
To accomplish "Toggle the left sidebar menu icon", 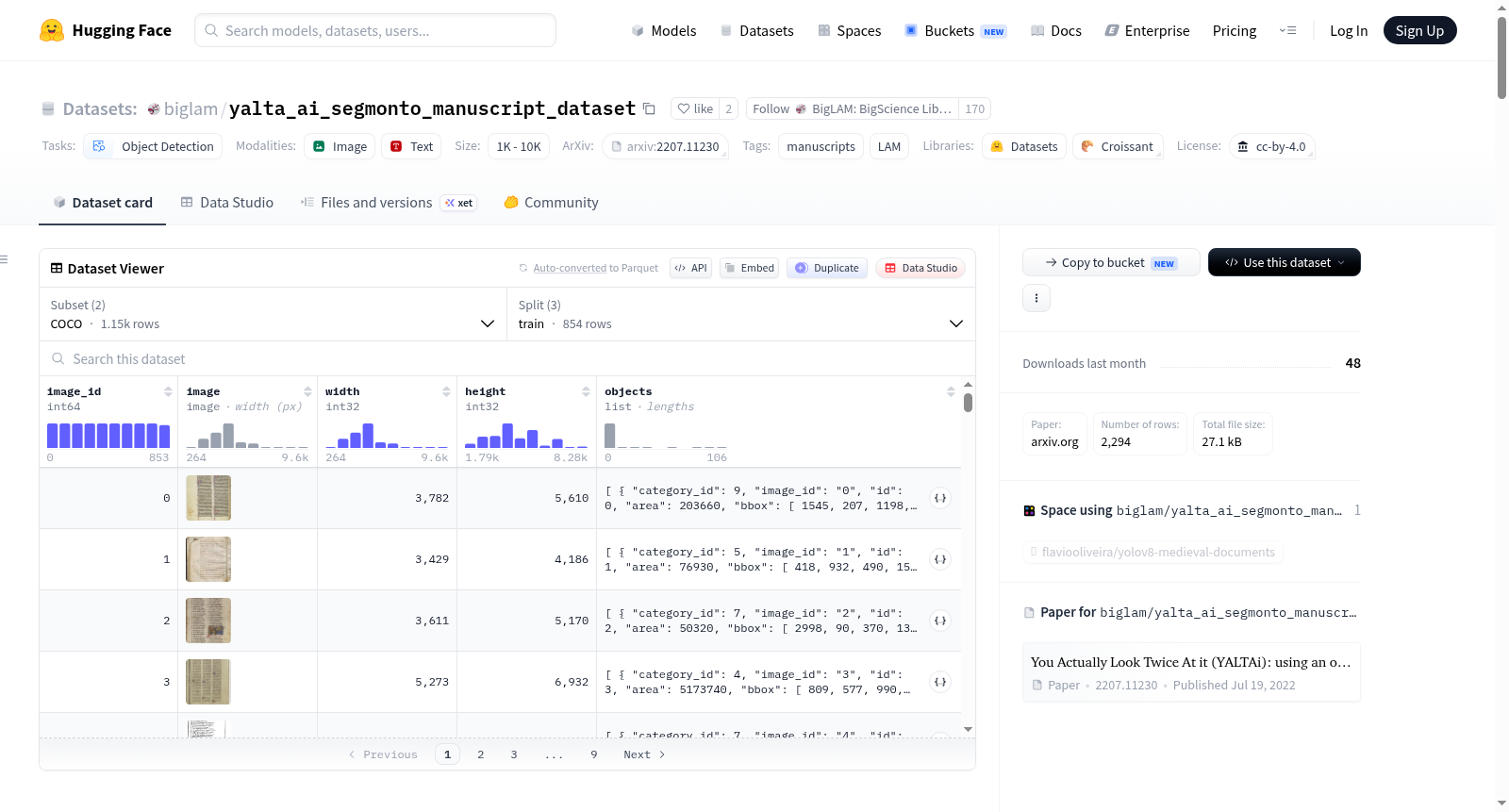I will 4,259.
